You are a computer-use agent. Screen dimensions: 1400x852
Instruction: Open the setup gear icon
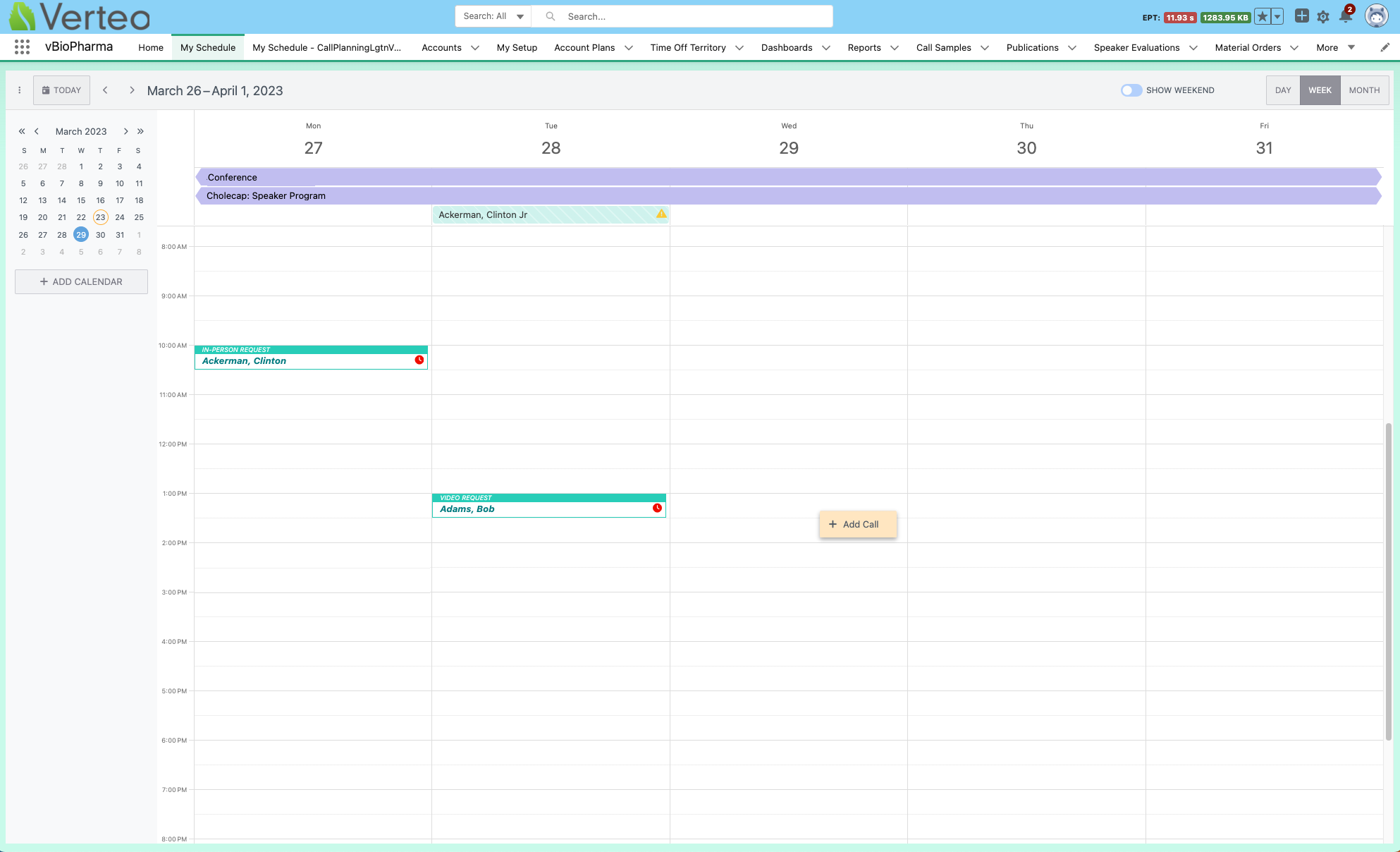(1323, 17)
